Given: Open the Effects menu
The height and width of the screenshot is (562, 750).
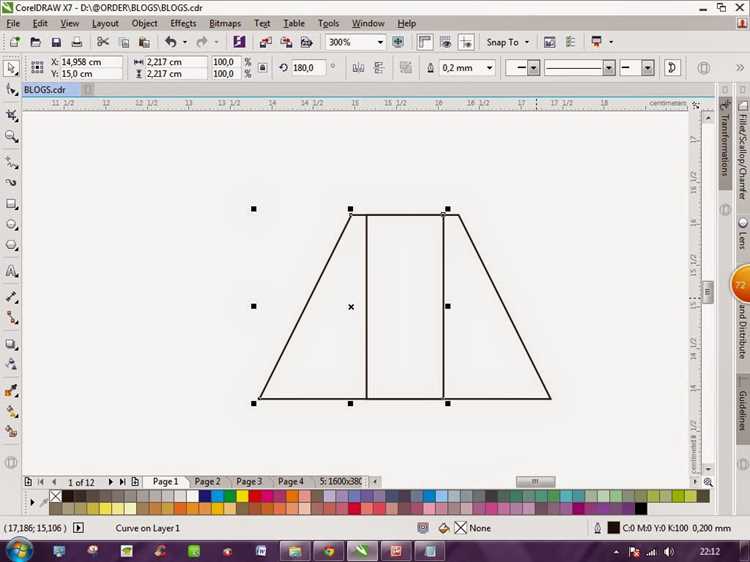Looking at the screenshot, I should (183, 23).
